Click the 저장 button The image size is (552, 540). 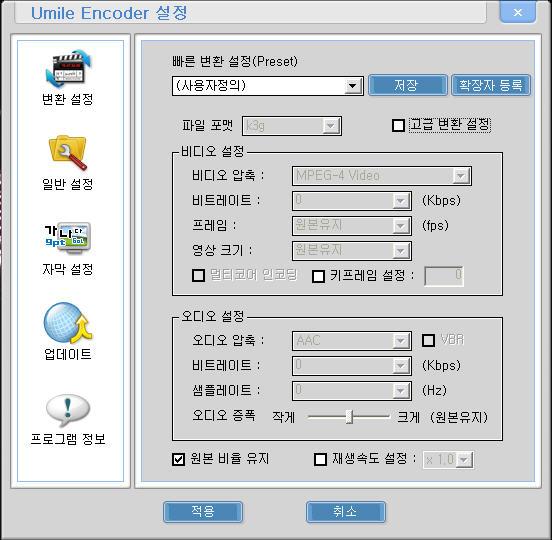(408, 85)
